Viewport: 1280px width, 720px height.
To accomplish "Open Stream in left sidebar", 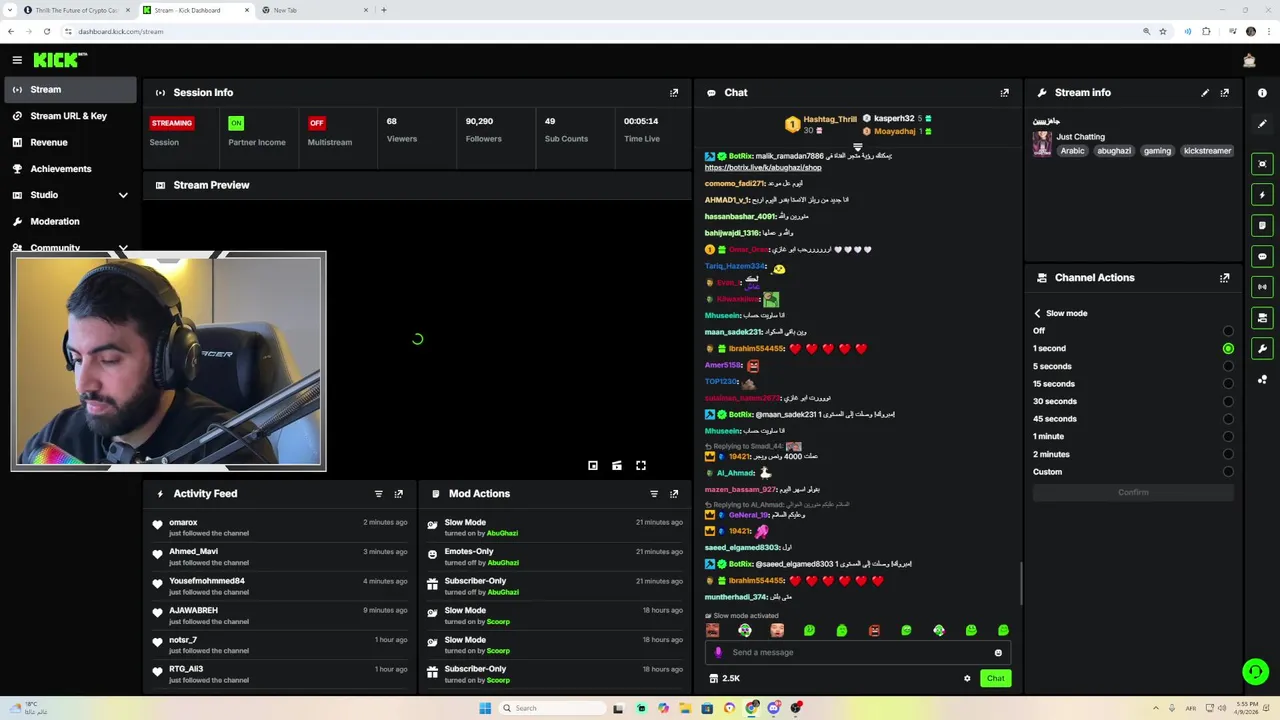I will click(x=68, y=90).
